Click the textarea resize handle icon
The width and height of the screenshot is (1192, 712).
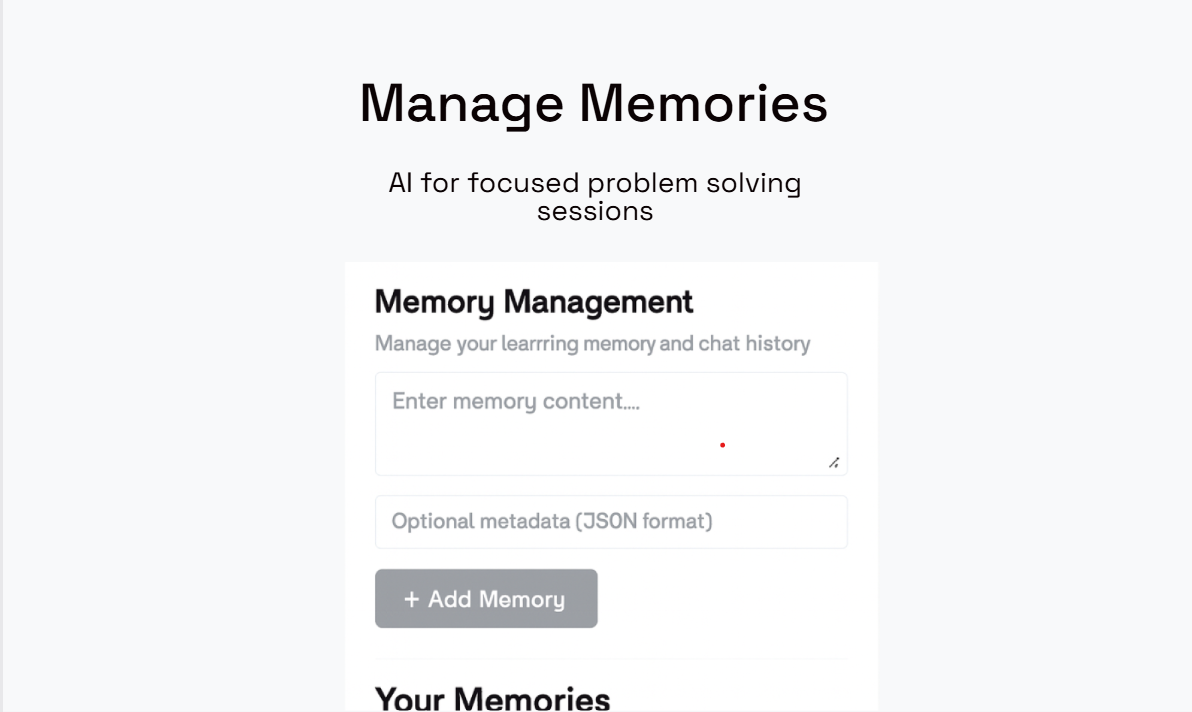pos(833,462)
